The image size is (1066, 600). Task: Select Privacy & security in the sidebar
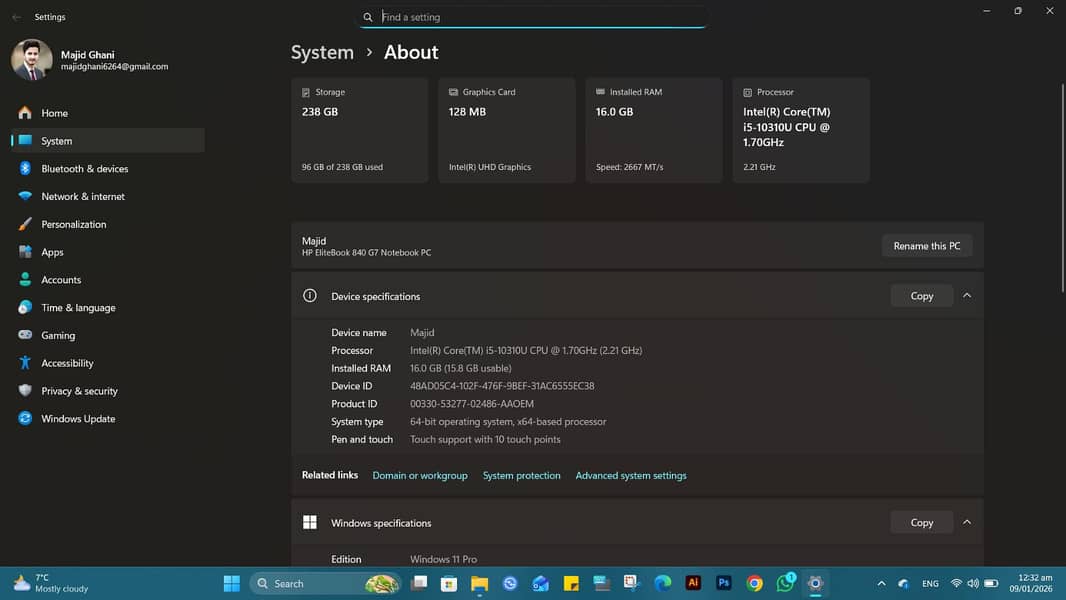(x=79, y=391)
